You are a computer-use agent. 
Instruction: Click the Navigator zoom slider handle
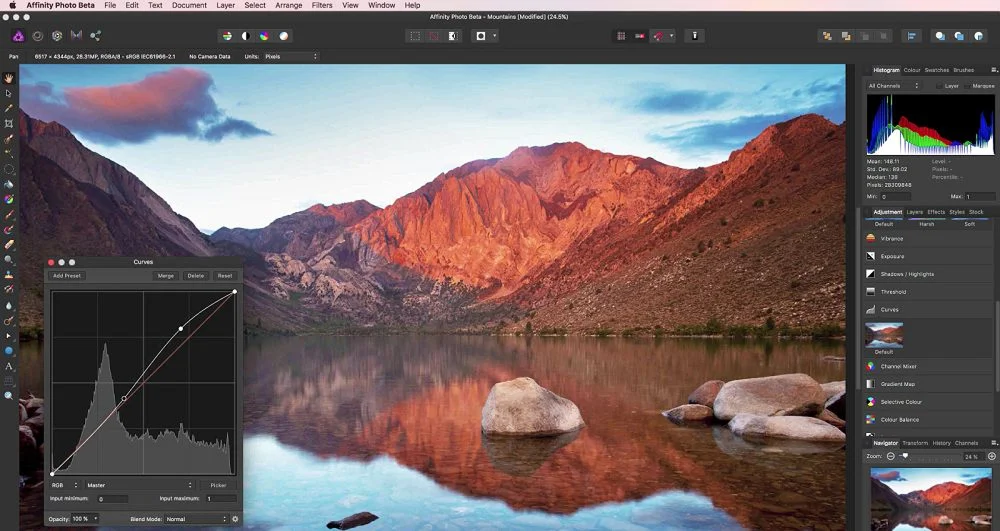(x=904, y=456)
